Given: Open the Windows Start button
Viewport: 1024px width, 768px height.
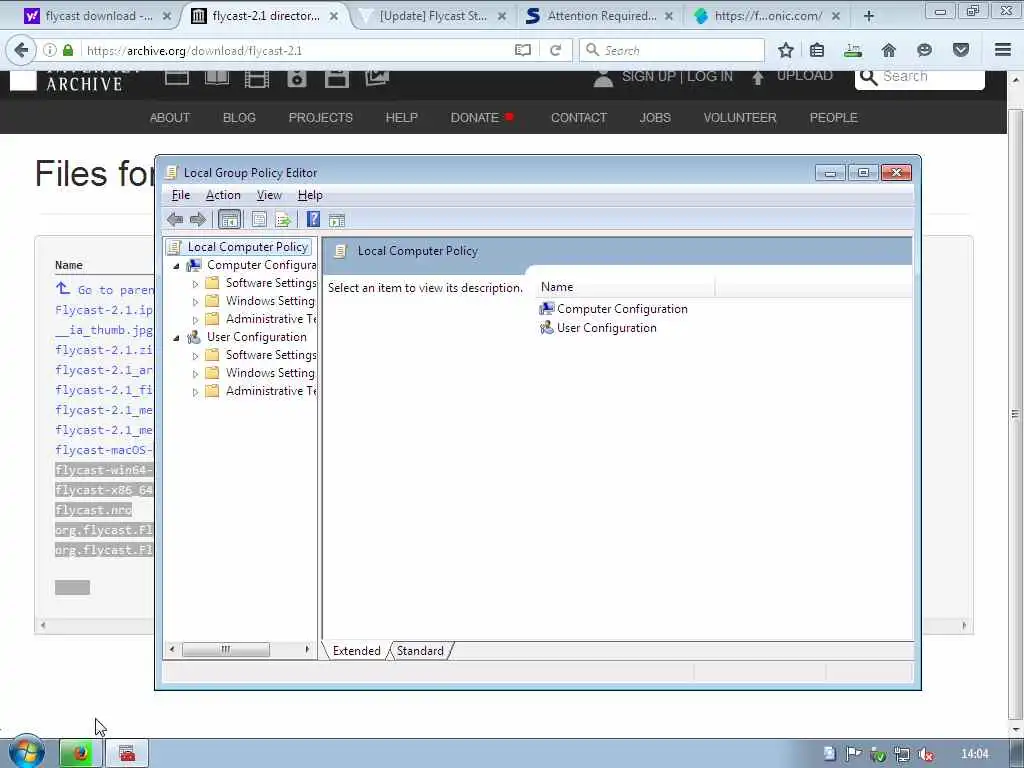Looking at the screenshot, I should click(26, 753).
